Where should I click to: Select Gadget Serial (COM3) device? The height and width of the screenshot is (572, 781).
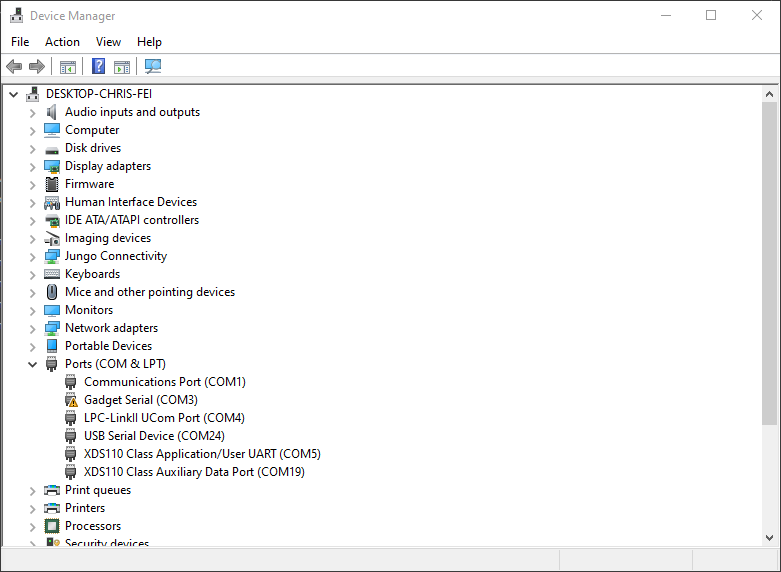tap(140, 400)
